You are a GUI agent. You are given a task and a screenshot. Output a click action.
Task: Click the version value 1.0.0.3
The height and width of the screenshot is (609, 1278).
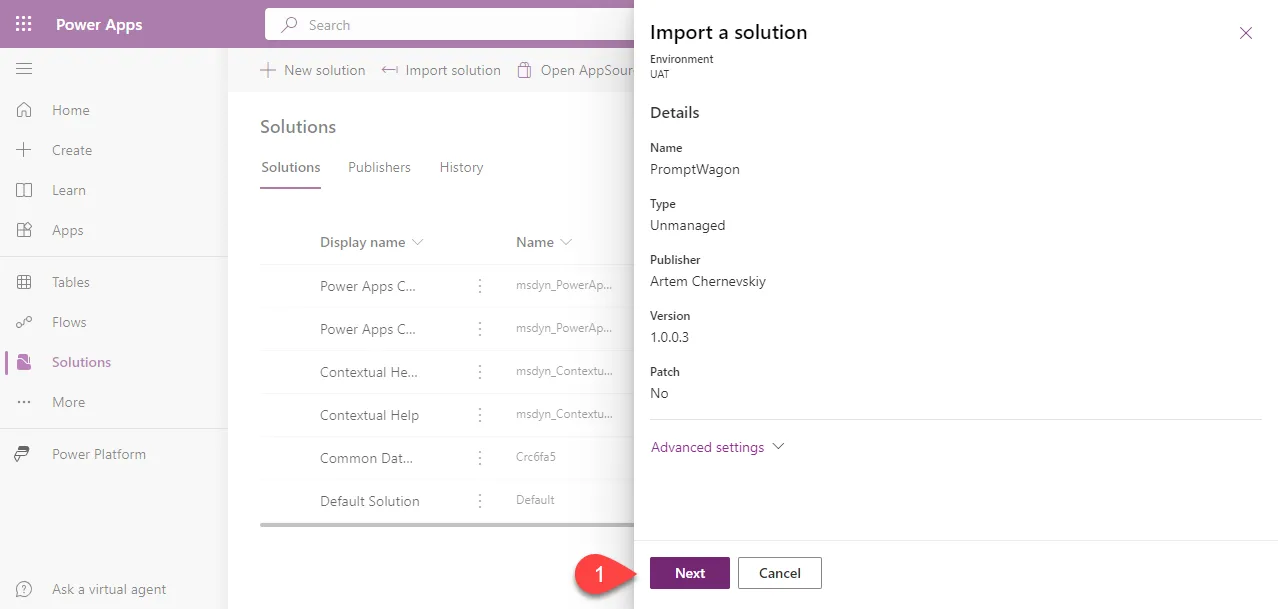[x=670, y=337]
